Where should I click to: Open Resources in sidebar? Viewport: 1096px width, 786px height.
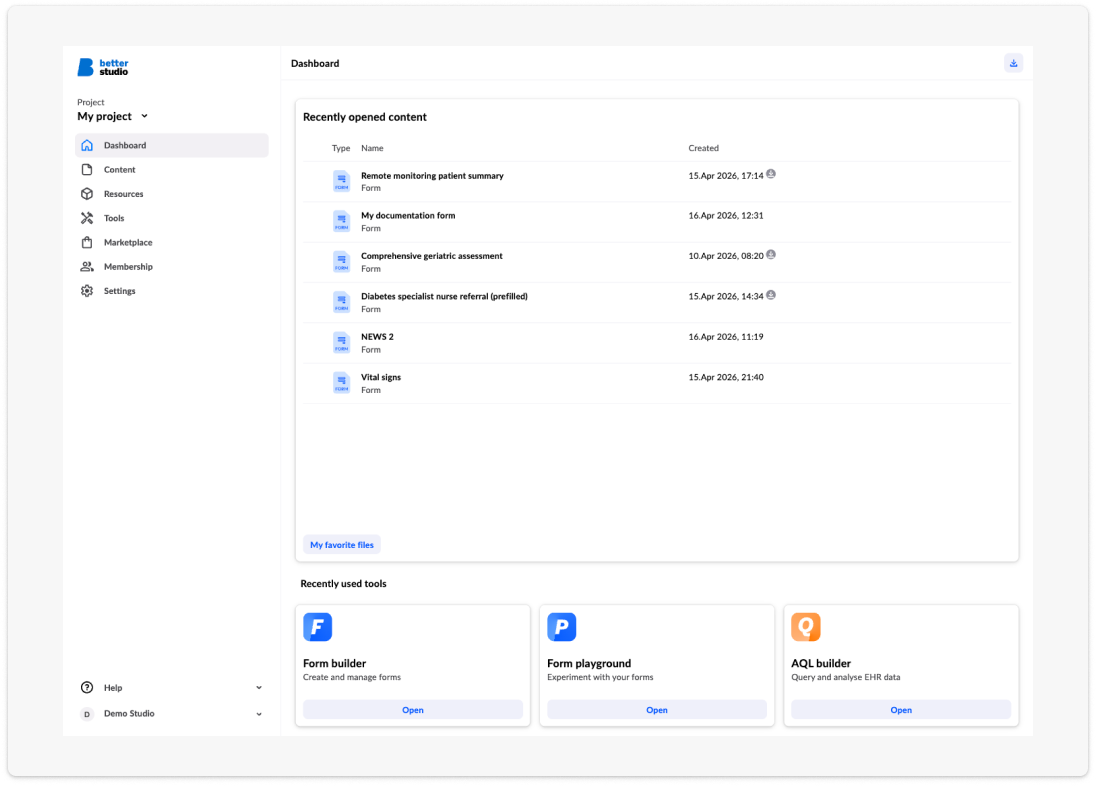click(x=172, y=194)
